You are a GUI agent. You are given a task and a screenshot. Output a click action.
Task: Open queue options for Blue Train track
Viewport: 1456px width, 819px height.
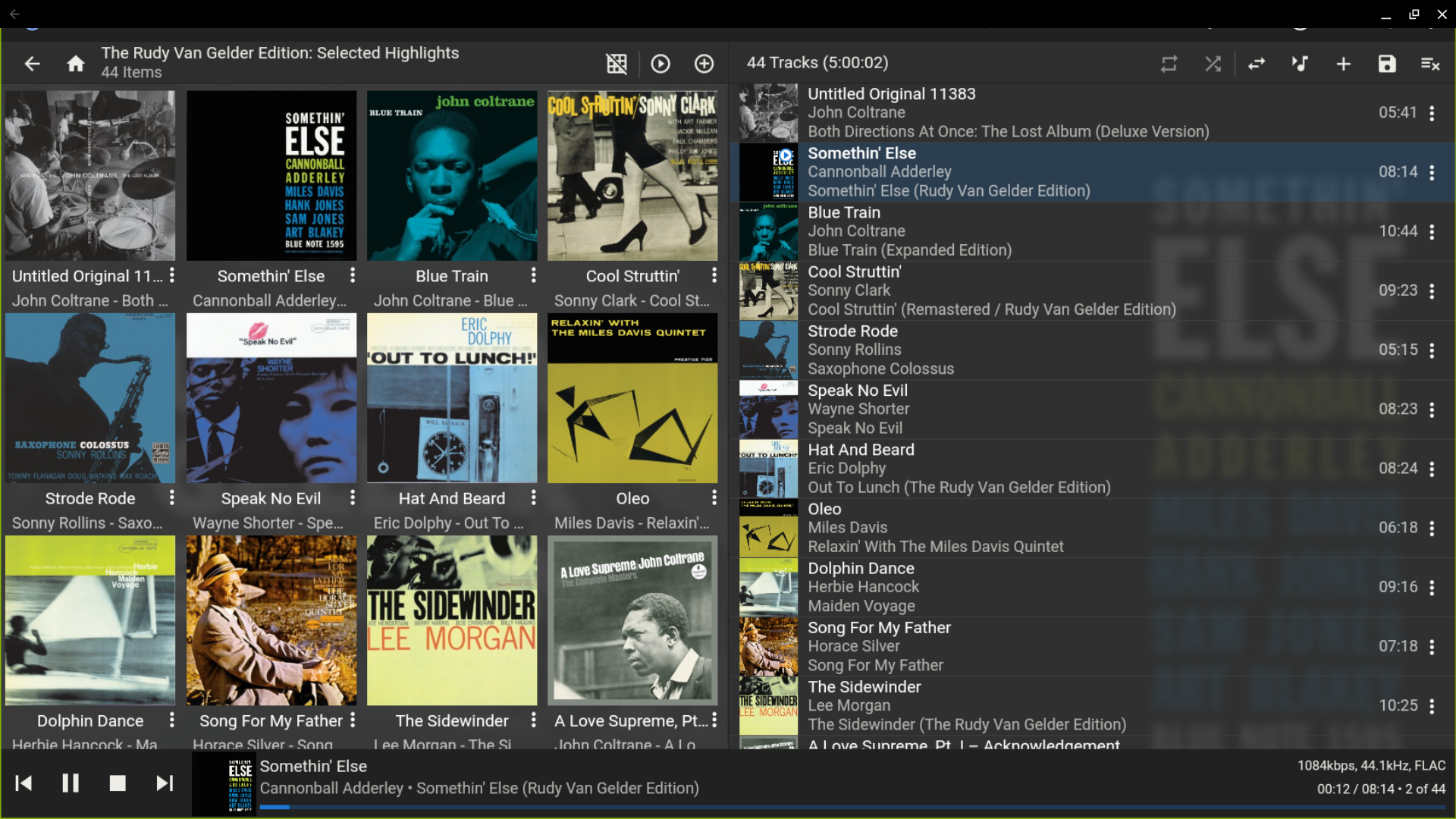[1432, 231]
